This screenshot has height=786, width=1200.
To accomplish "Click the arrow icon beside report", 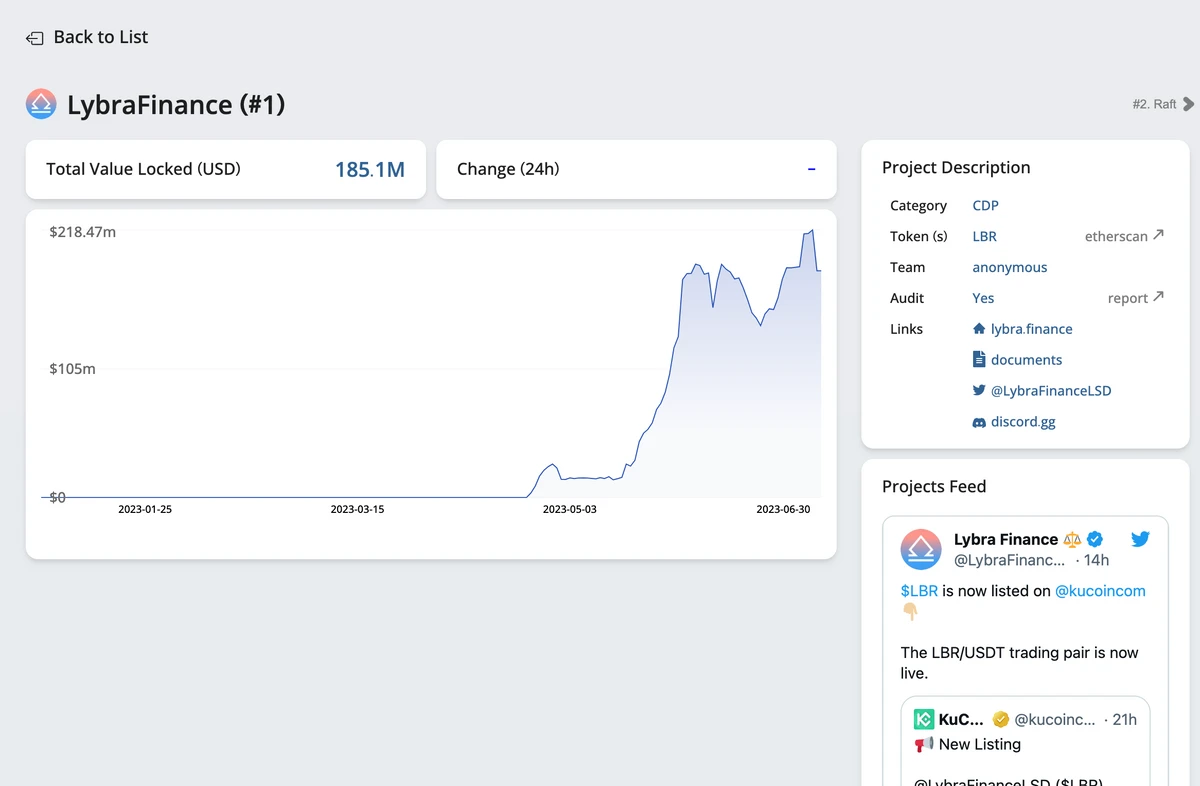I will coord(1158,297).
